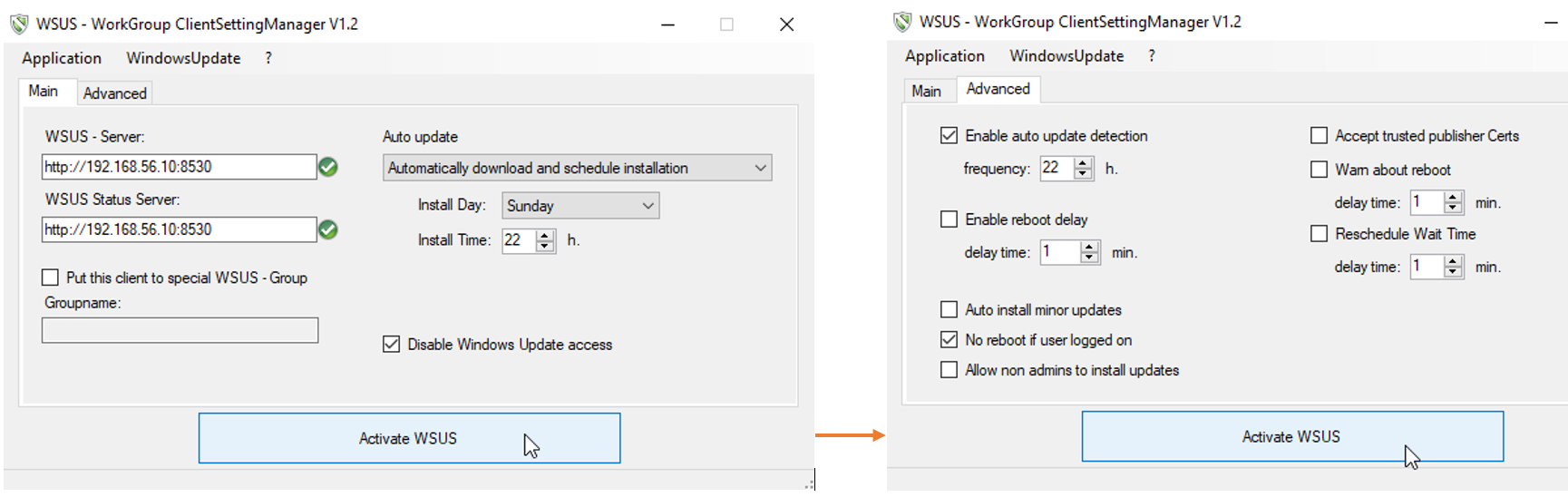Click the Warn about reboot delay value field
Screen dimensions: 1568x497
coord(1427,202)
